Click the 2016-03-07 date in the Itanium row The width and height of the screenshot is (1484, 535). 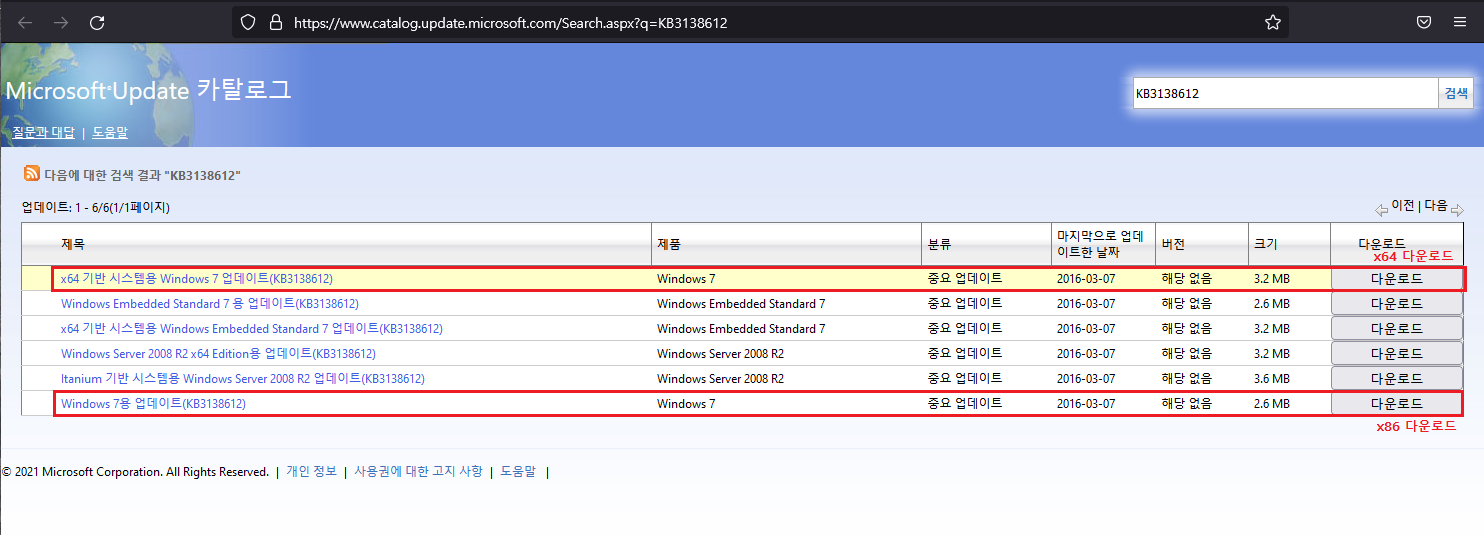(x=1086, y=378)
